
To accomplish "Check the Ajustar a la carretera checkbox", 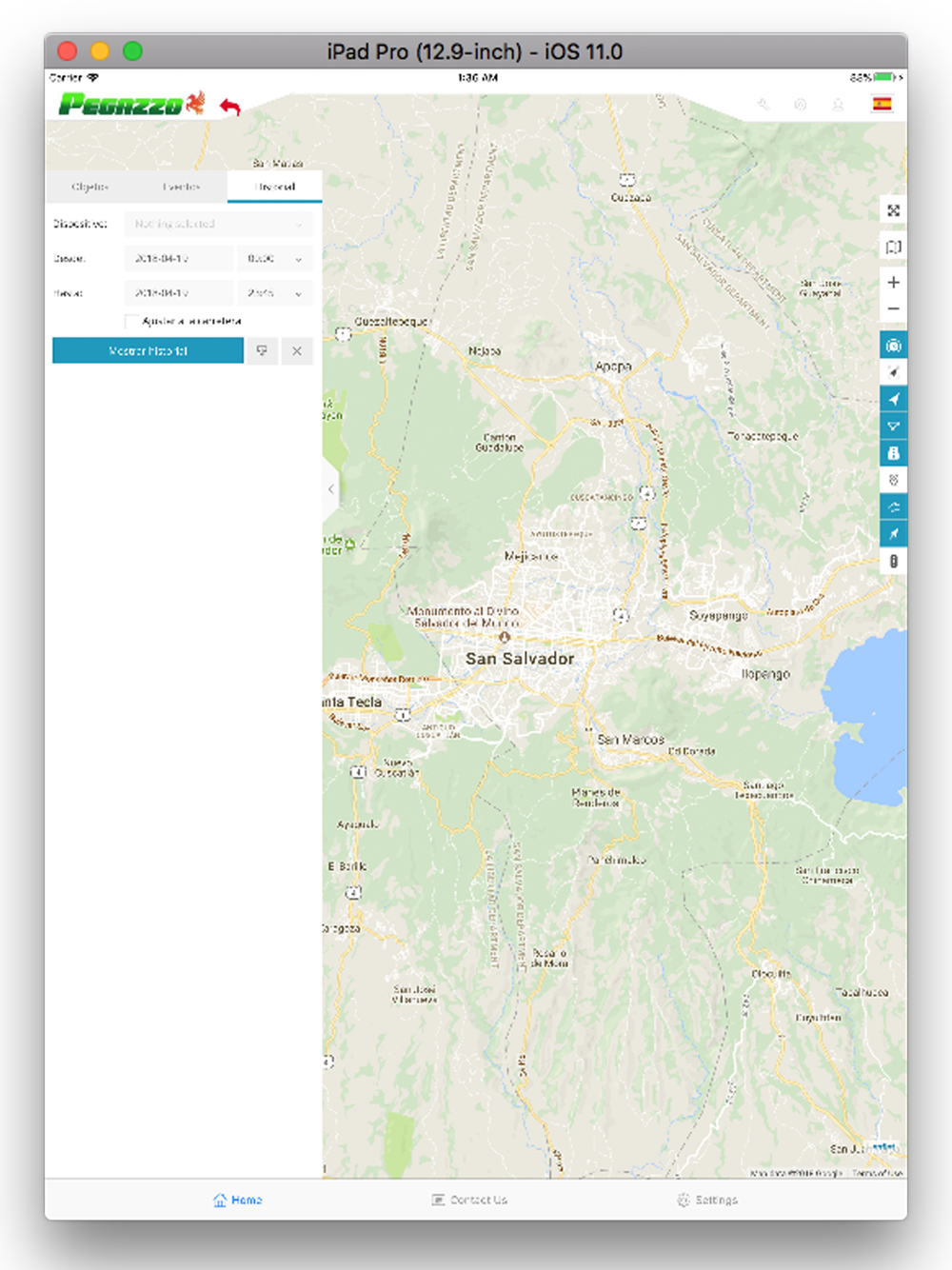I will tap(131, 321).
